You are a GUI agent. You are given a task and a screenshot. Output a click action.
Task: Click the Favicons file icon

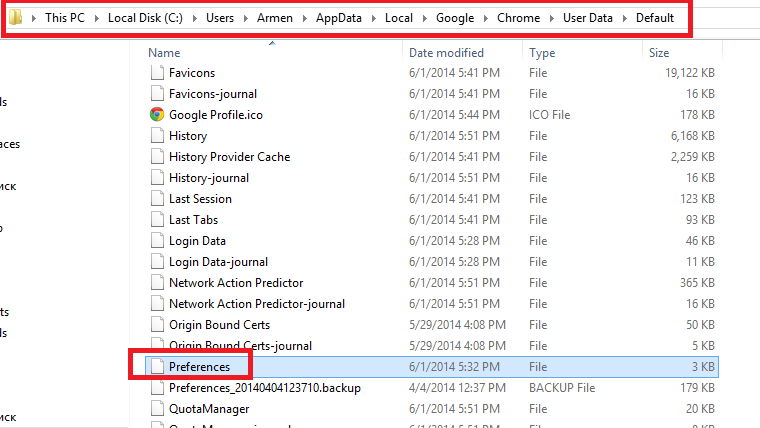157,73
